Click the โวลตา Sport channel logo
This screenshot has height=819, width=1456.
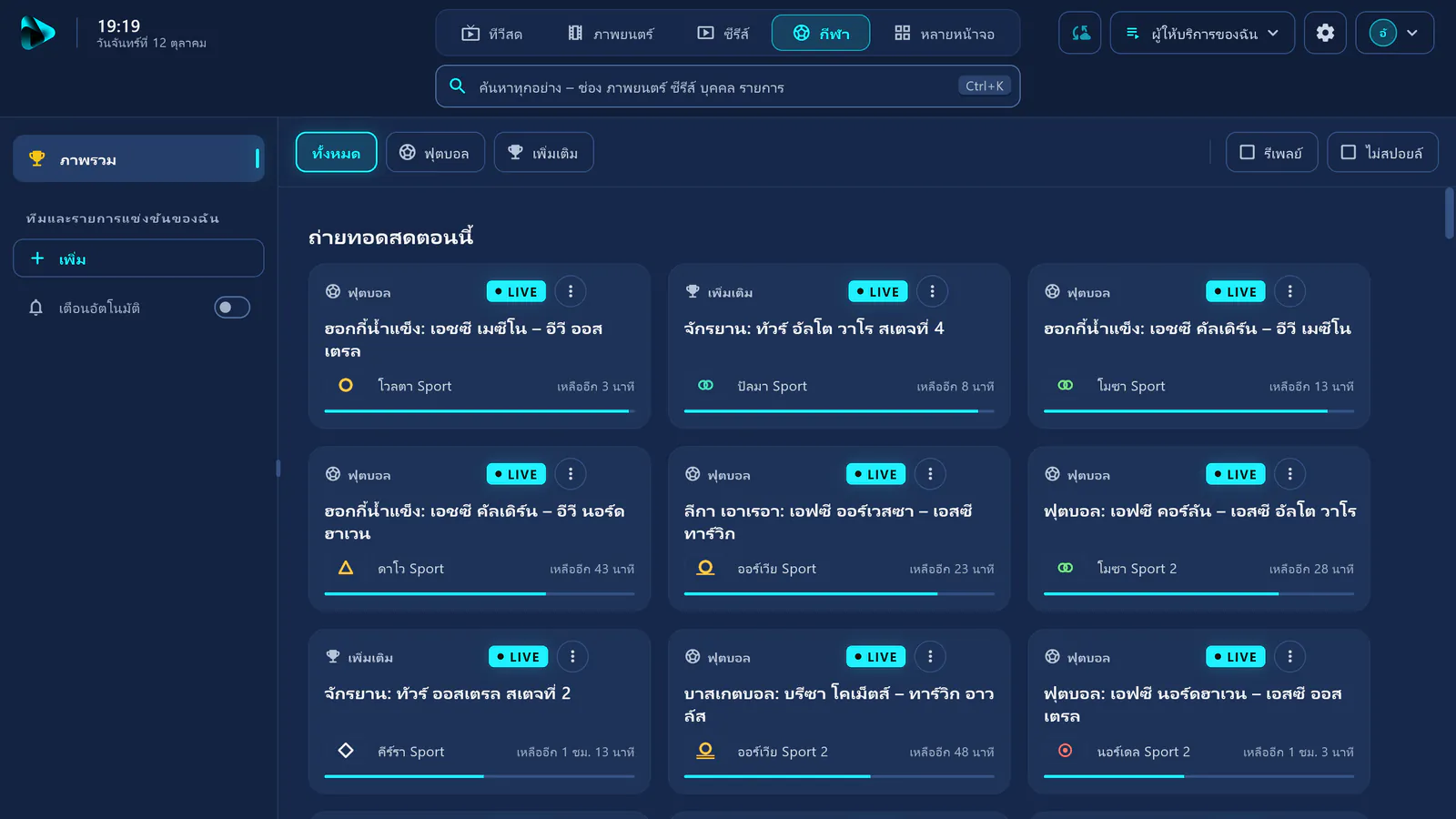[346, 386]
